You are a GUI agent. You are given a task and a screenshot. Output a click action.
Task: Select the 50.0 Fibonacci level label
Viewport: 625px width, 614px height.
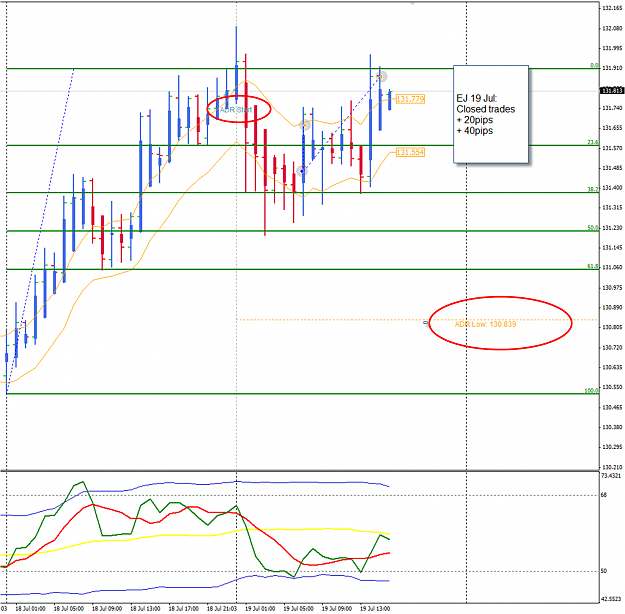pyautogui.click(x=593, y=228)
